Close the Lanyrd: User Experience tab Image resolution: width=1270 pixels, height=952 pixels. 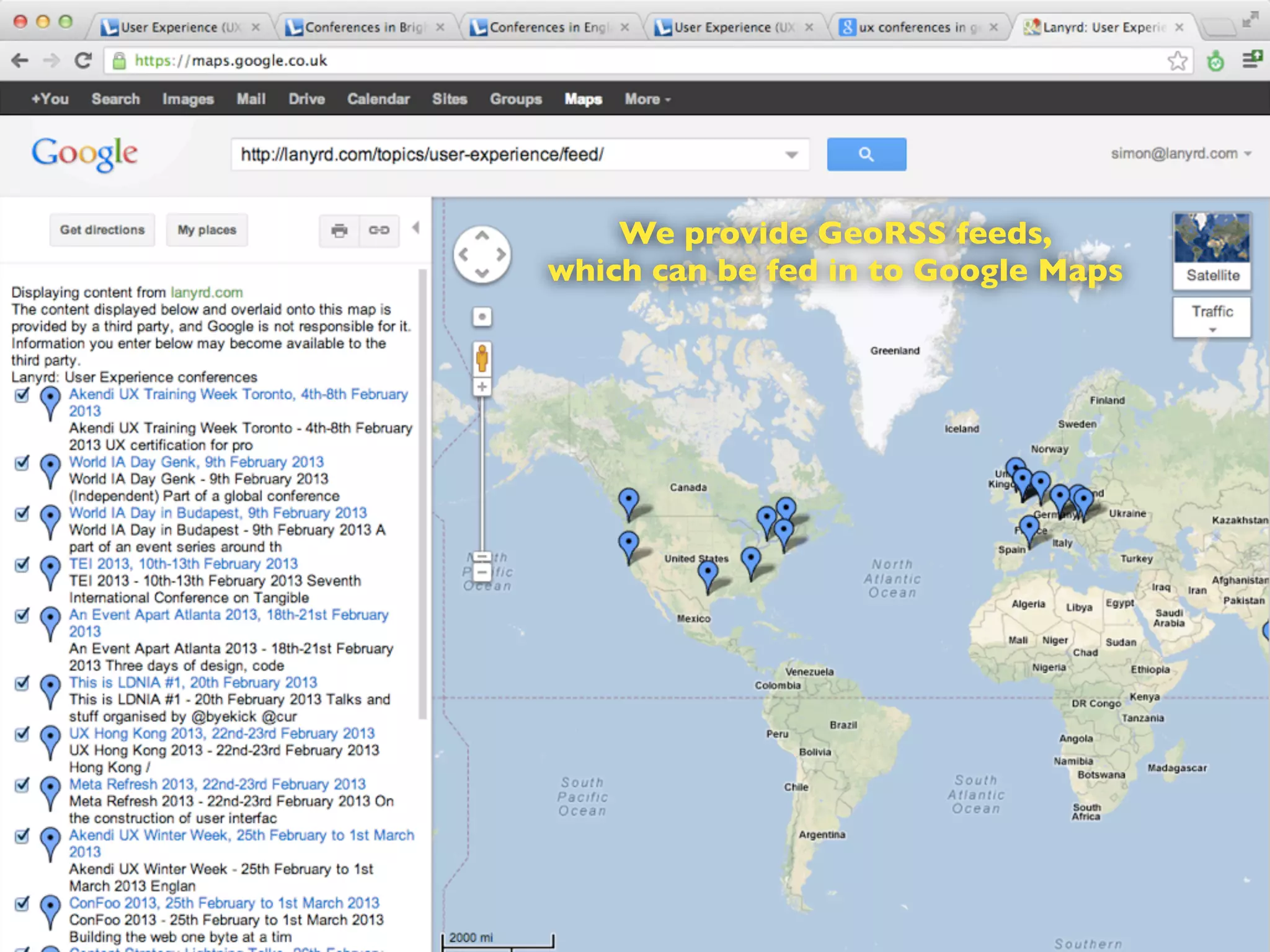pos(1179,27)
